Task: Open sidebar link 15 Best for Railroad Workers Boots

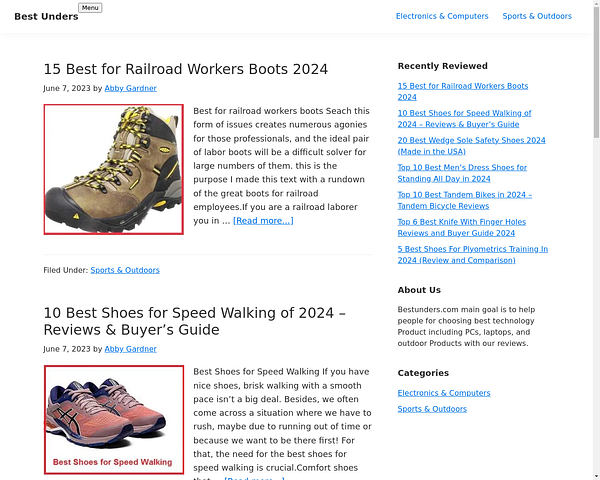Action: (x=463, y=91)
